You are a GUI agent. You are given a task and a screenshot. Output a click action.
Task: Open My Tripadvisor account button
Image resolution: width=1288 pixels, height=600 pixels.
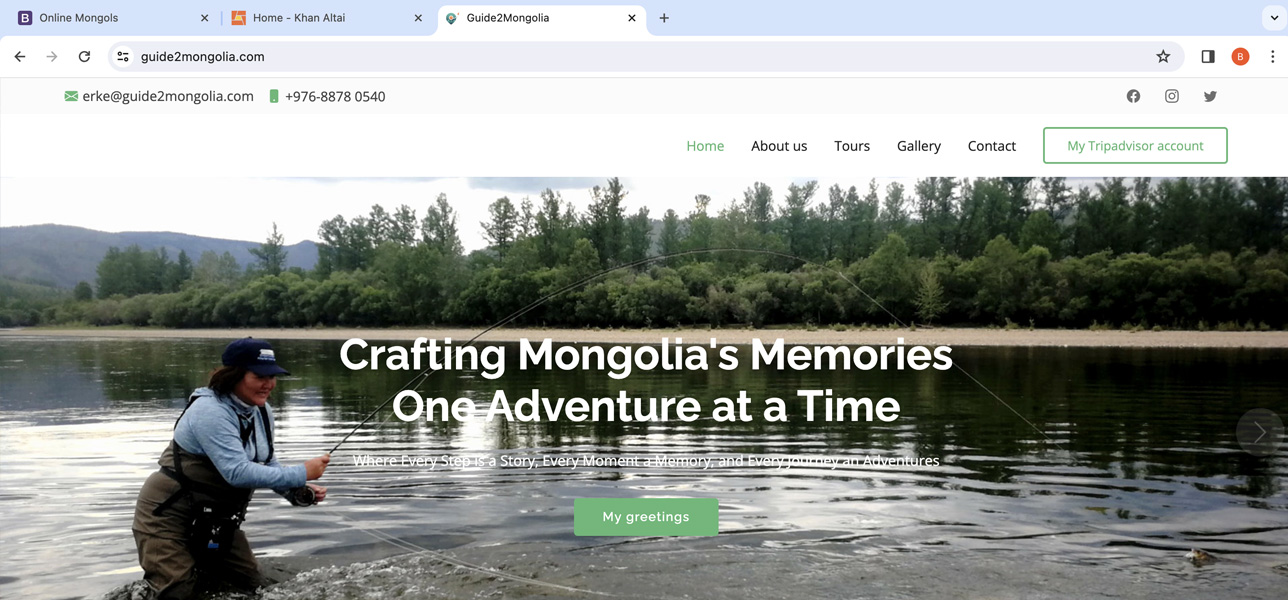coord(1135,146)
